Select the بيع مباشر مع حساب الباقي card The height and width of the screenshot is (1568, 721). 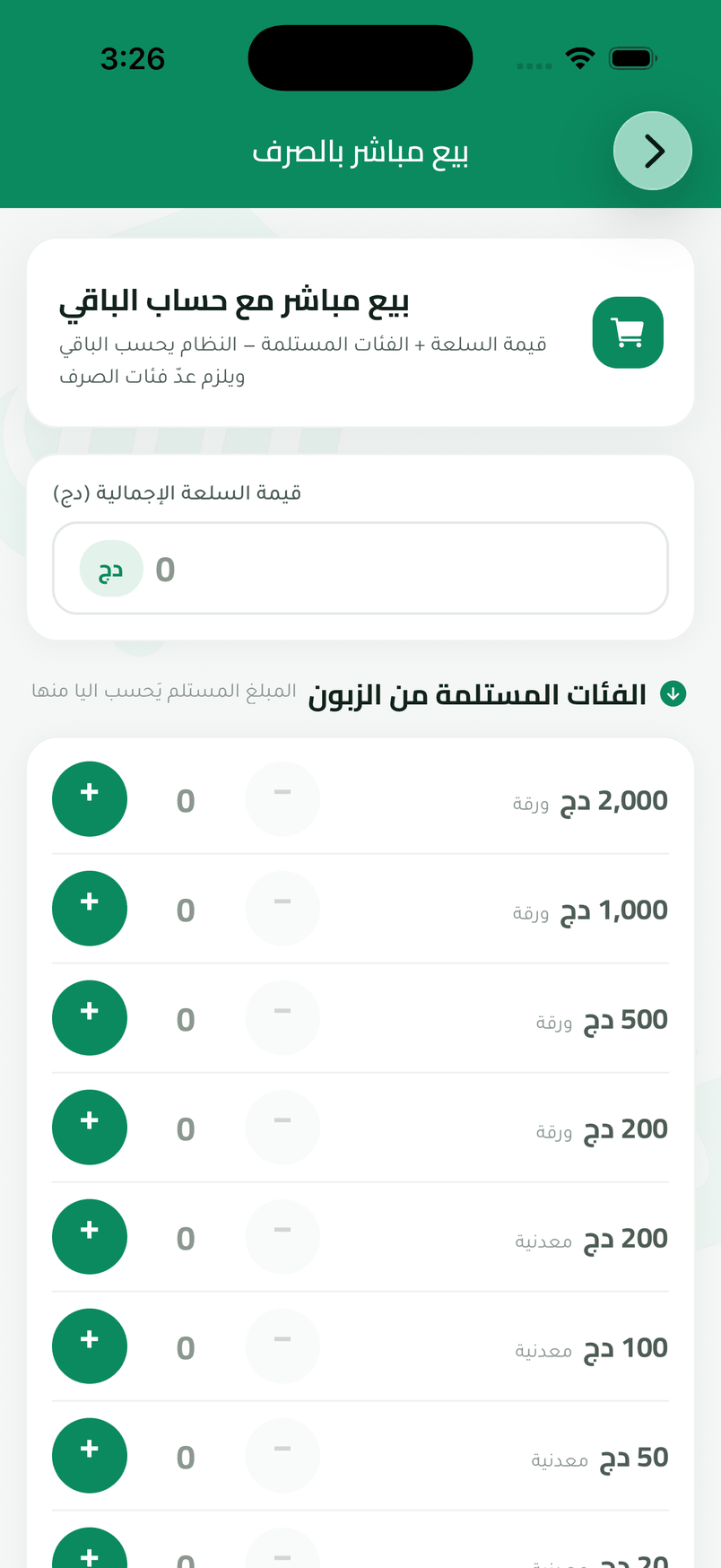point(360,333)
